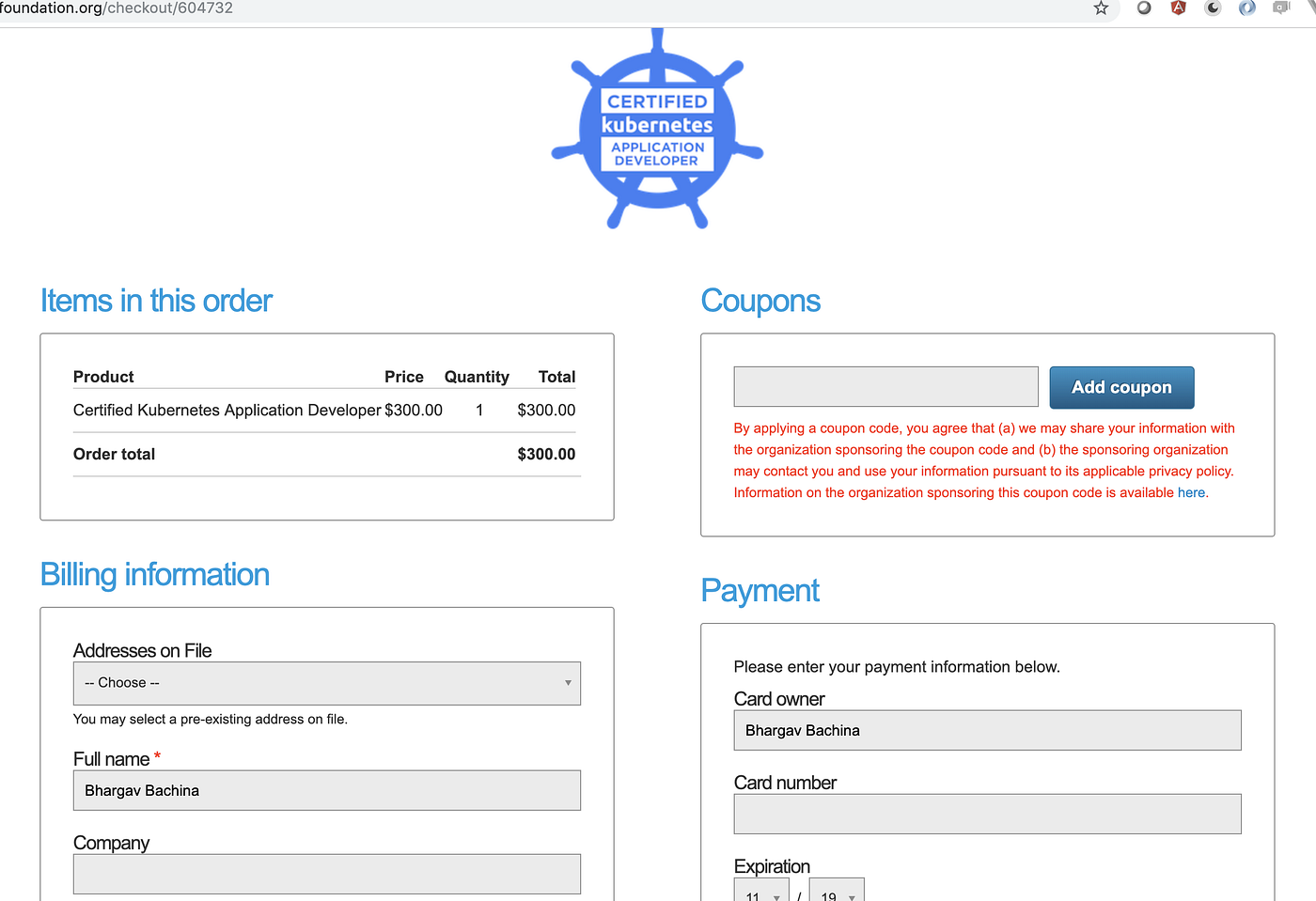Click the product price $300.00 cell
Viewport: 1316px width, 901px height.
tap(414, 410)
